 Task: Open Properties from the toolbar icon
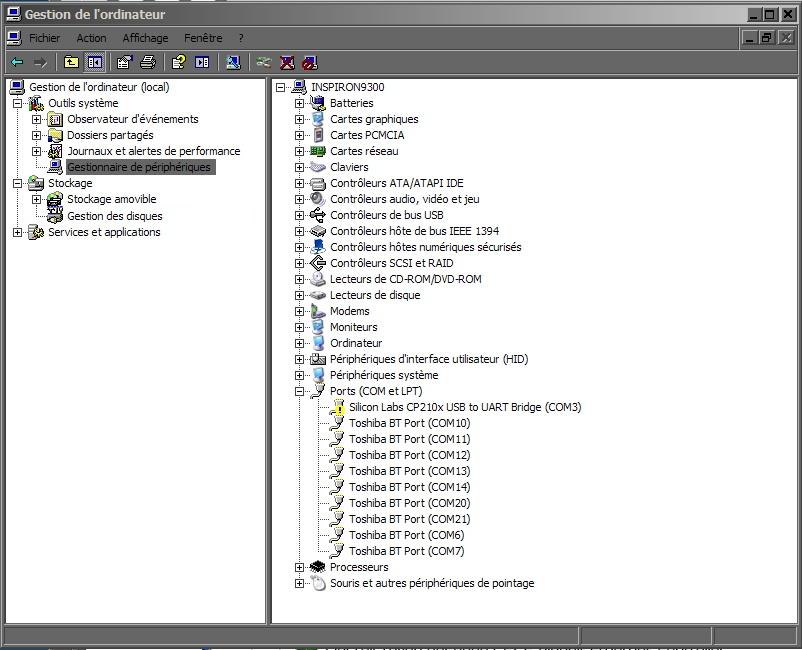point(124,62)
